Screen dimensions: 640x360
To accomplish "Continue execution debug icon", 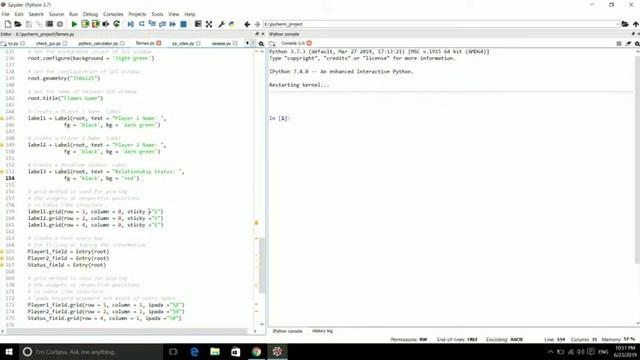I will point(173,24).
